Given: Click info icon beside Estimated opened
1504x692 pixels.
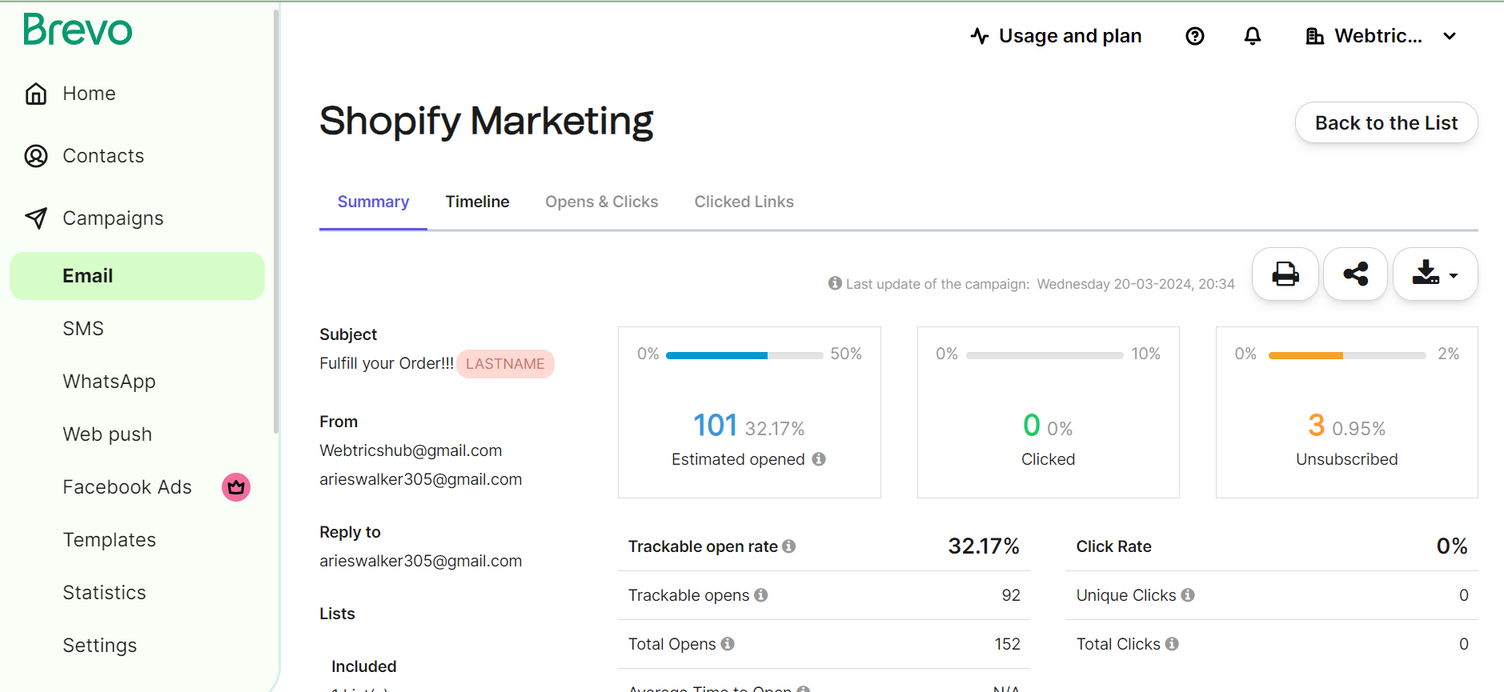Looking at the screenshot, I should click(x=819, y=459).
